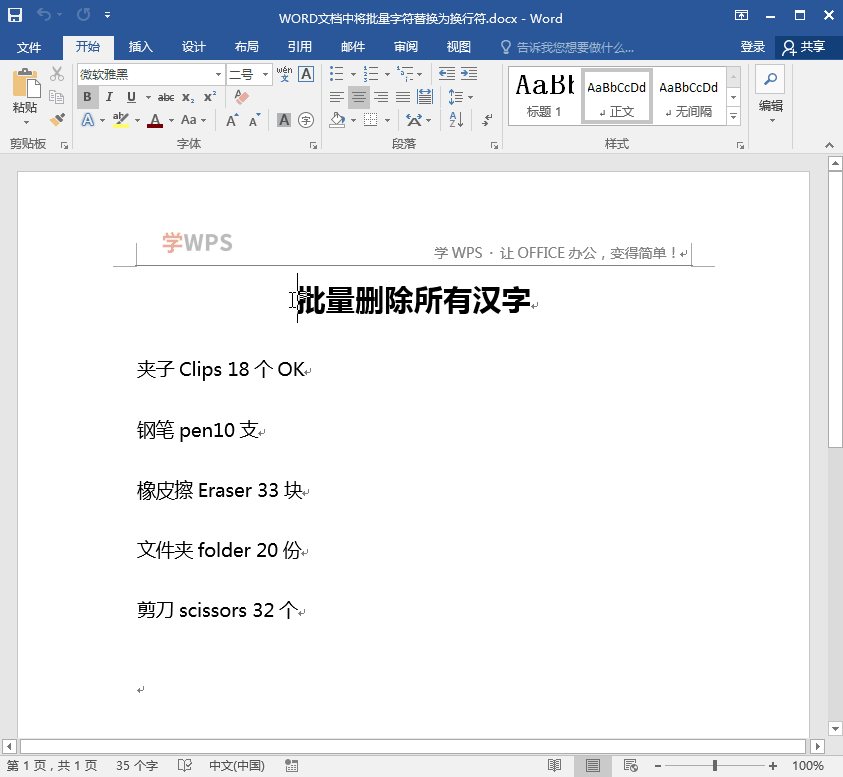
Task: Toggle Show/Hide paragraph marks
Action: 487,120
